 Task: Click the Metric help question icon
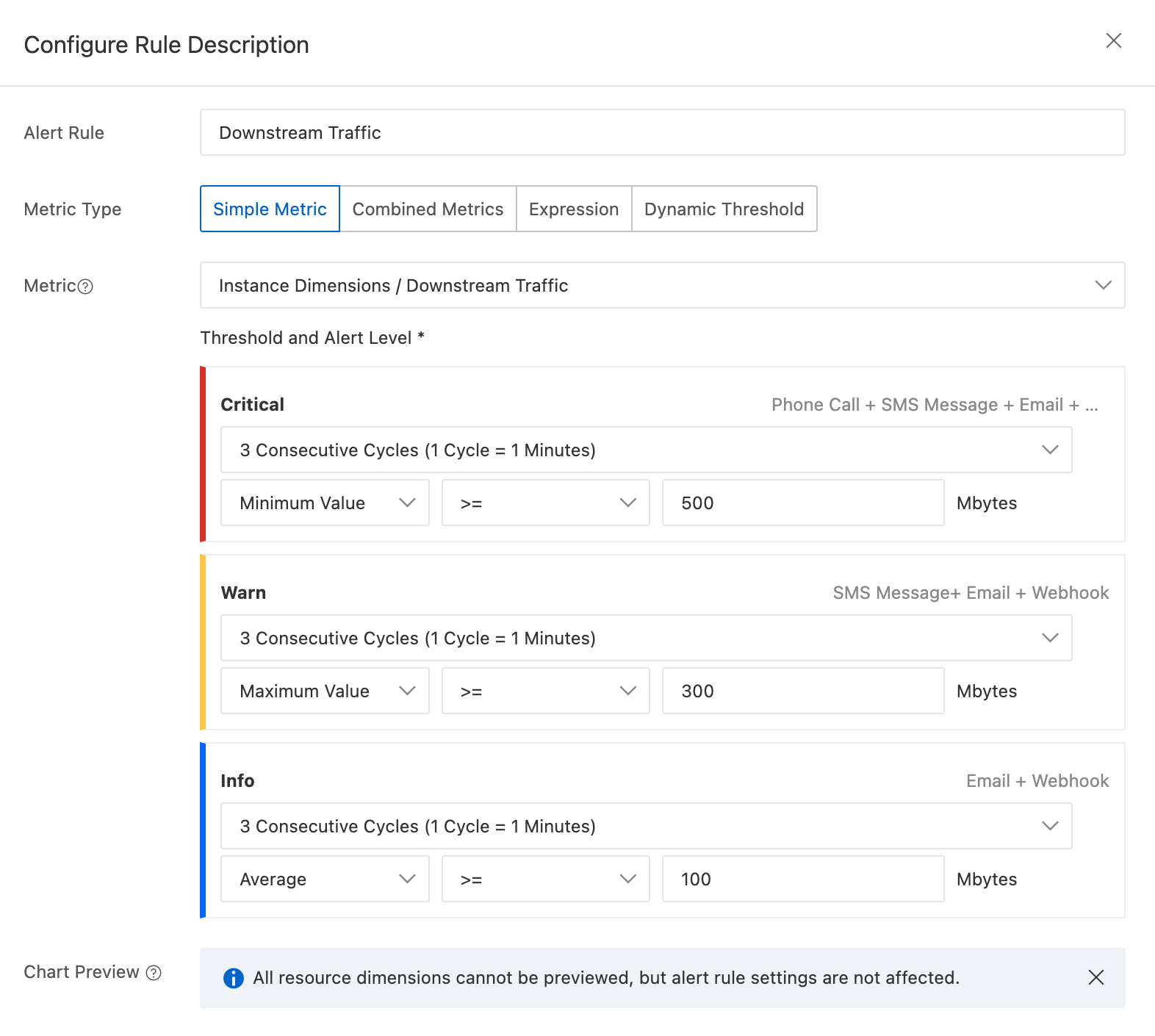click(85, 287)
